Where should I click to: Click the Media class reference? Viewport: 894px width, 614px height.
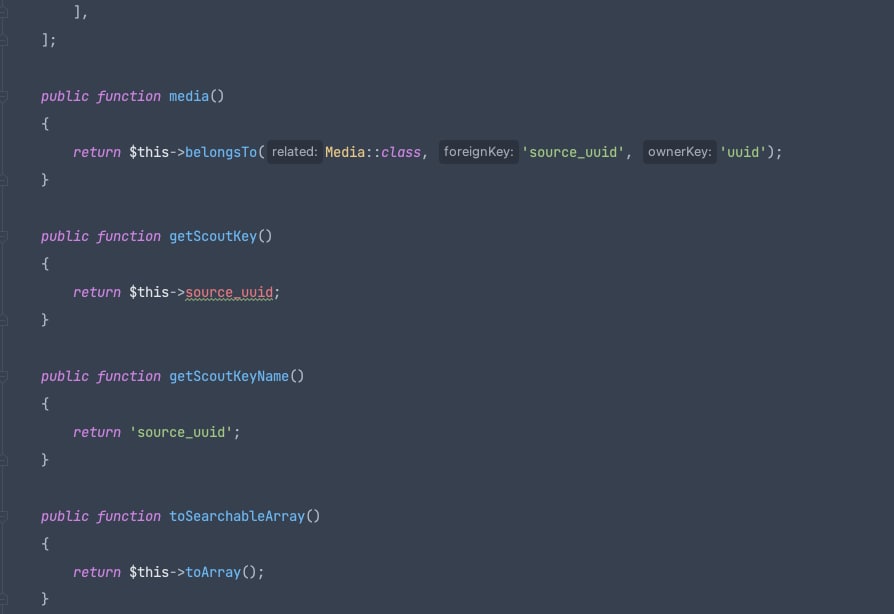pyautogui.click(x=345, y=152)
